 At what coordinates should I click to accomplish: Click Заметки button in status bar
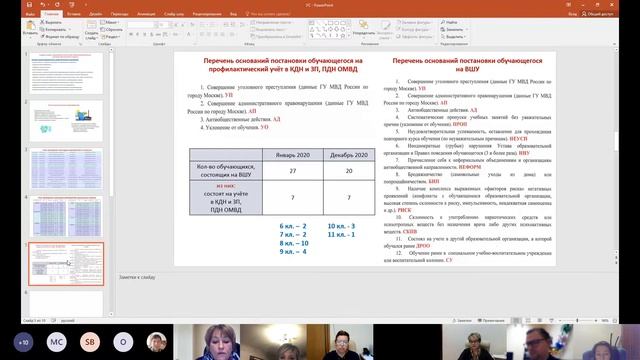coord(462,320)
